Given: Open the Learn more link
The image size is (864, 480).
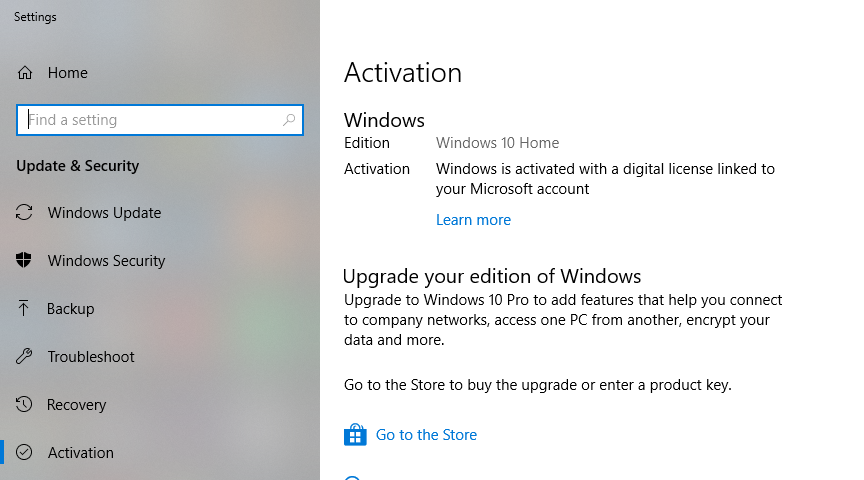Looking at the screenshot, I should [x=473, y=220].
